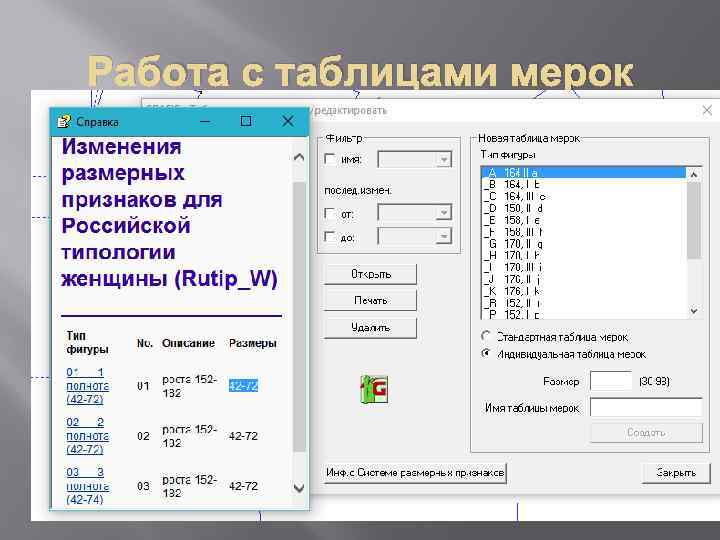This screenshot has height=540, width=720.
Task: Select figure type '_P 152, I'
Action: (x=584, y=315)
